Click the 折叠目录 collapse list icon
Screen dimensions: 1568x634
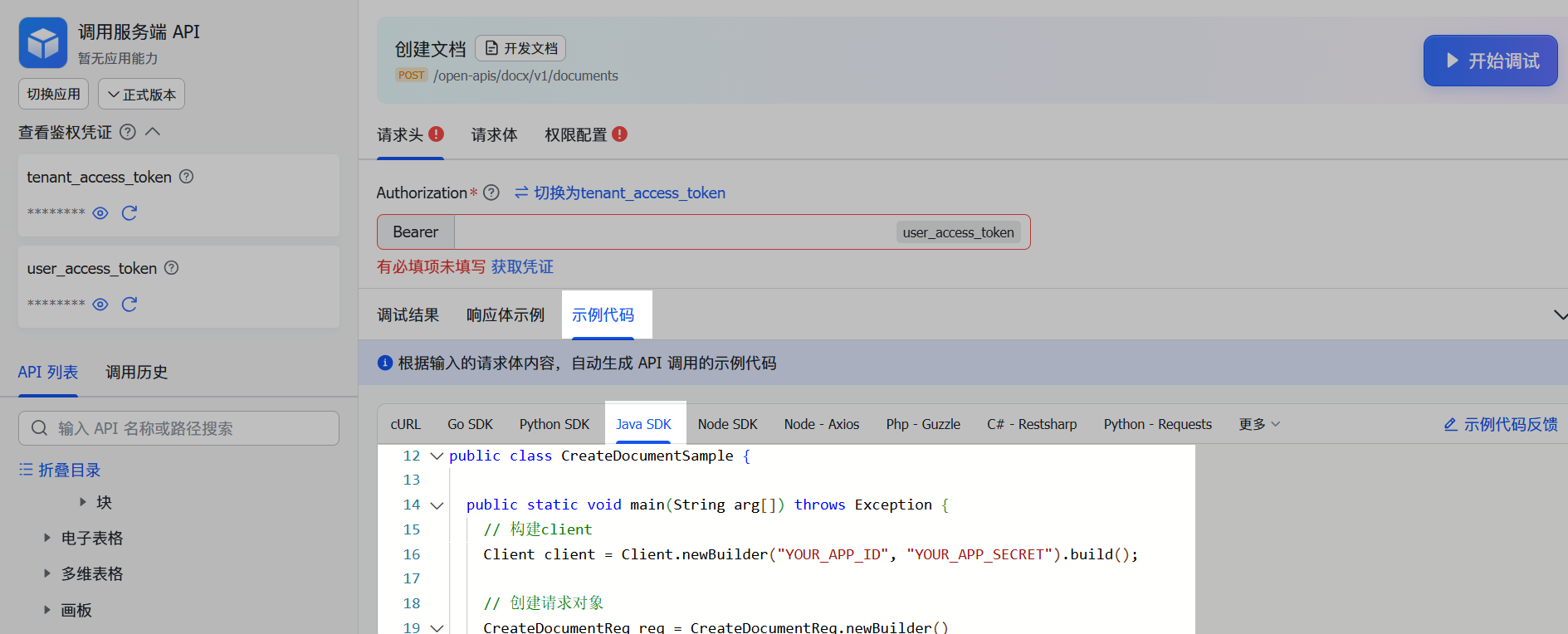(x=27, y=470)
